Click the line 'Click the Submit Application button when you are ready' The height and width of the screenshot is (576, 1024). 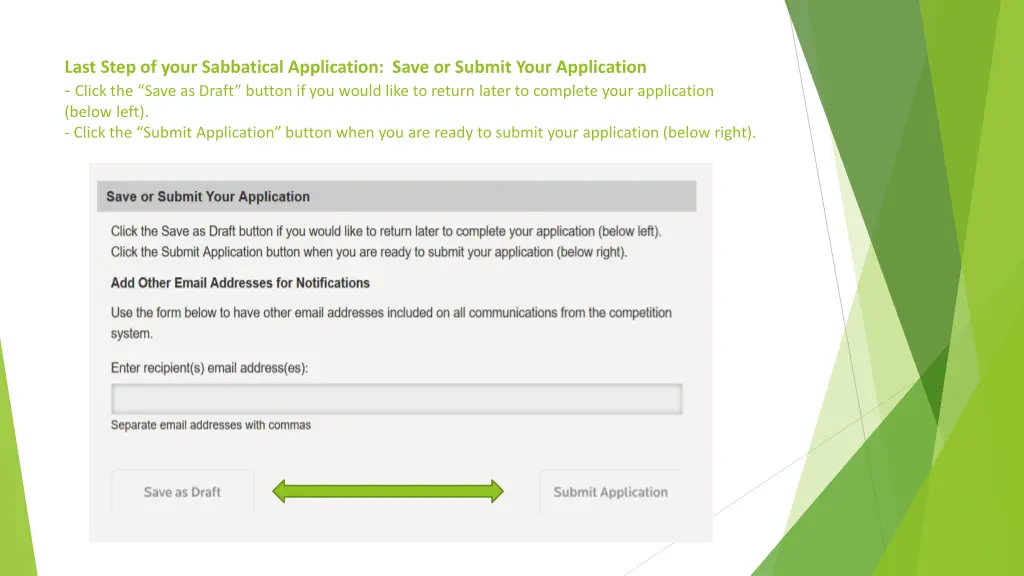369,252
